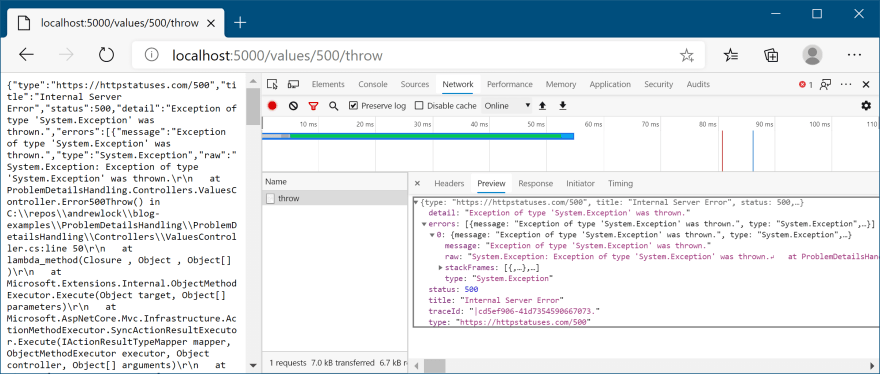Show the Initiator tab

click(x=580, y=184)
